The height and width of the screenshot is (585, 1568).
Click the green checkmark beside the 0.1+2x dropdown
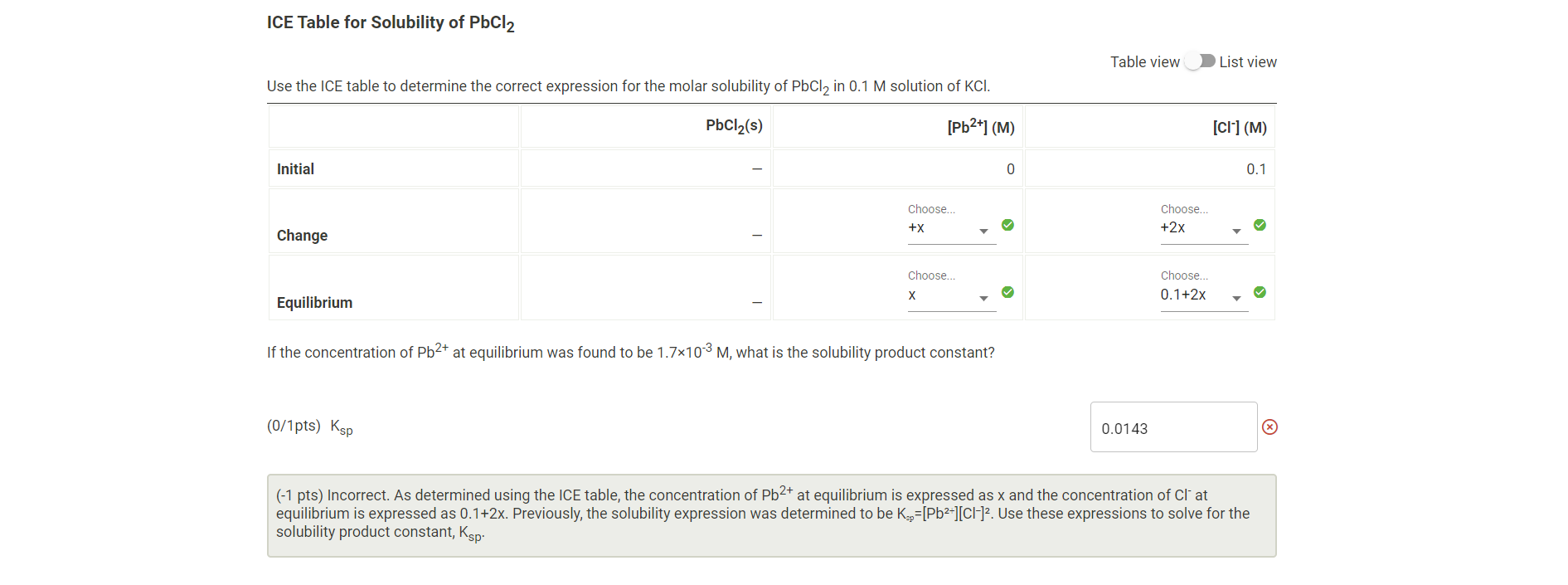tap(1260, 292)
